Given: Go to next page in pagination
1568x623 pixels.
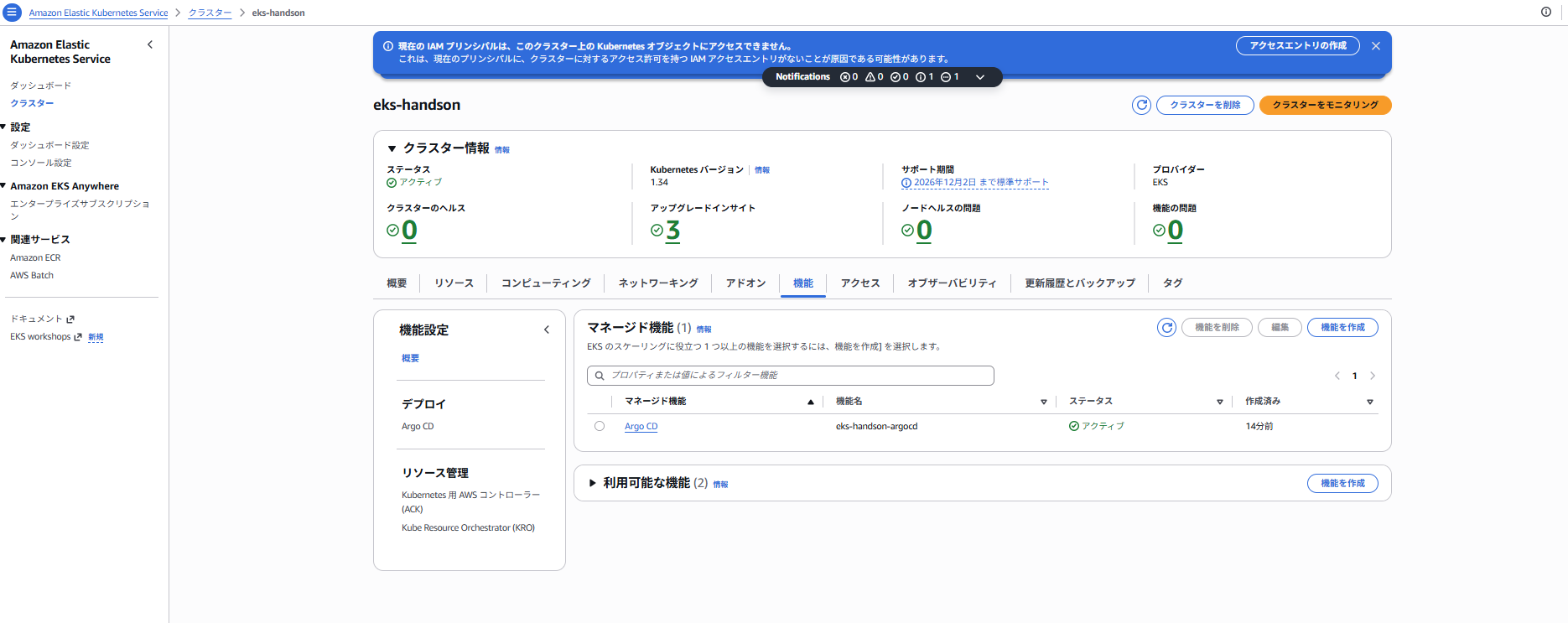Looking at the screenshot, I should 1373,376.
